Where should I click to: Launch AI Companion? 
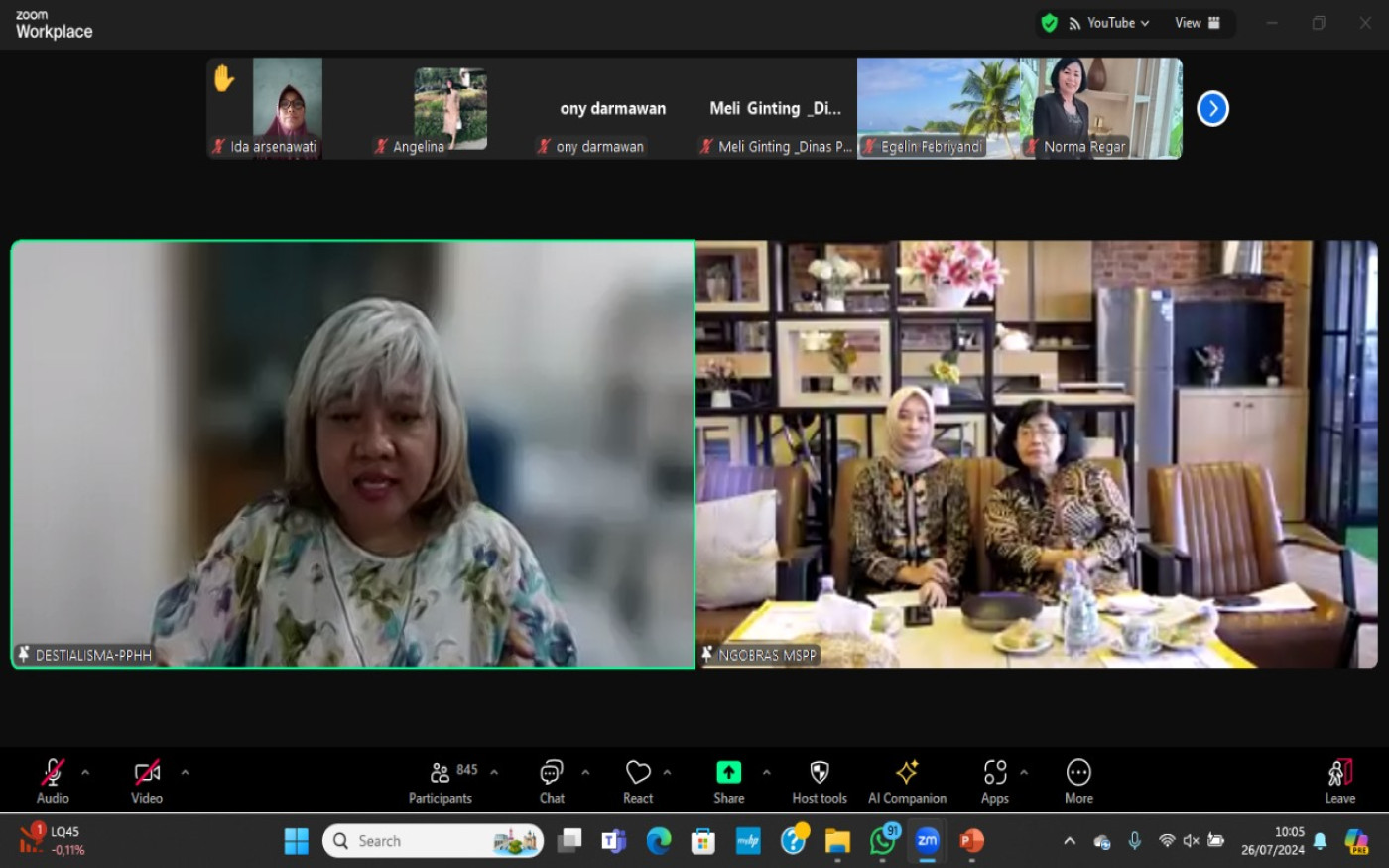[x=907, y=781]
